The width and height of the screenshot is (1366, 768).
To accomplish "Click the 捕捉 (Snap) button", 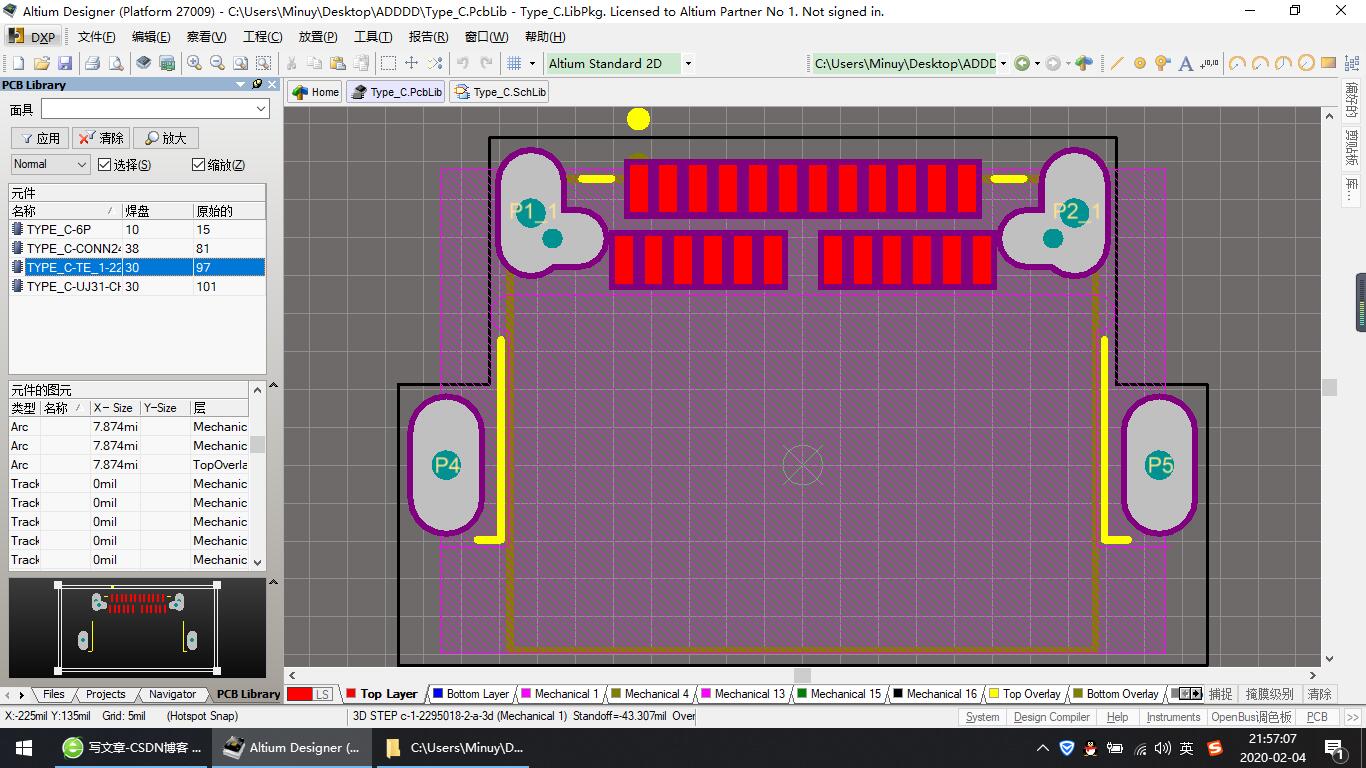I will 1220,694.
